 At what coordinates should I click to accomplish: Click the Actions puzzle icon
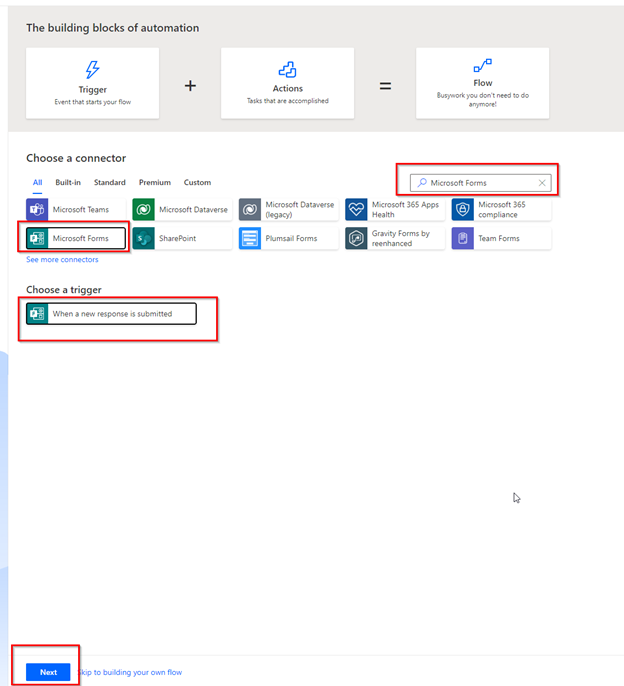287,69
